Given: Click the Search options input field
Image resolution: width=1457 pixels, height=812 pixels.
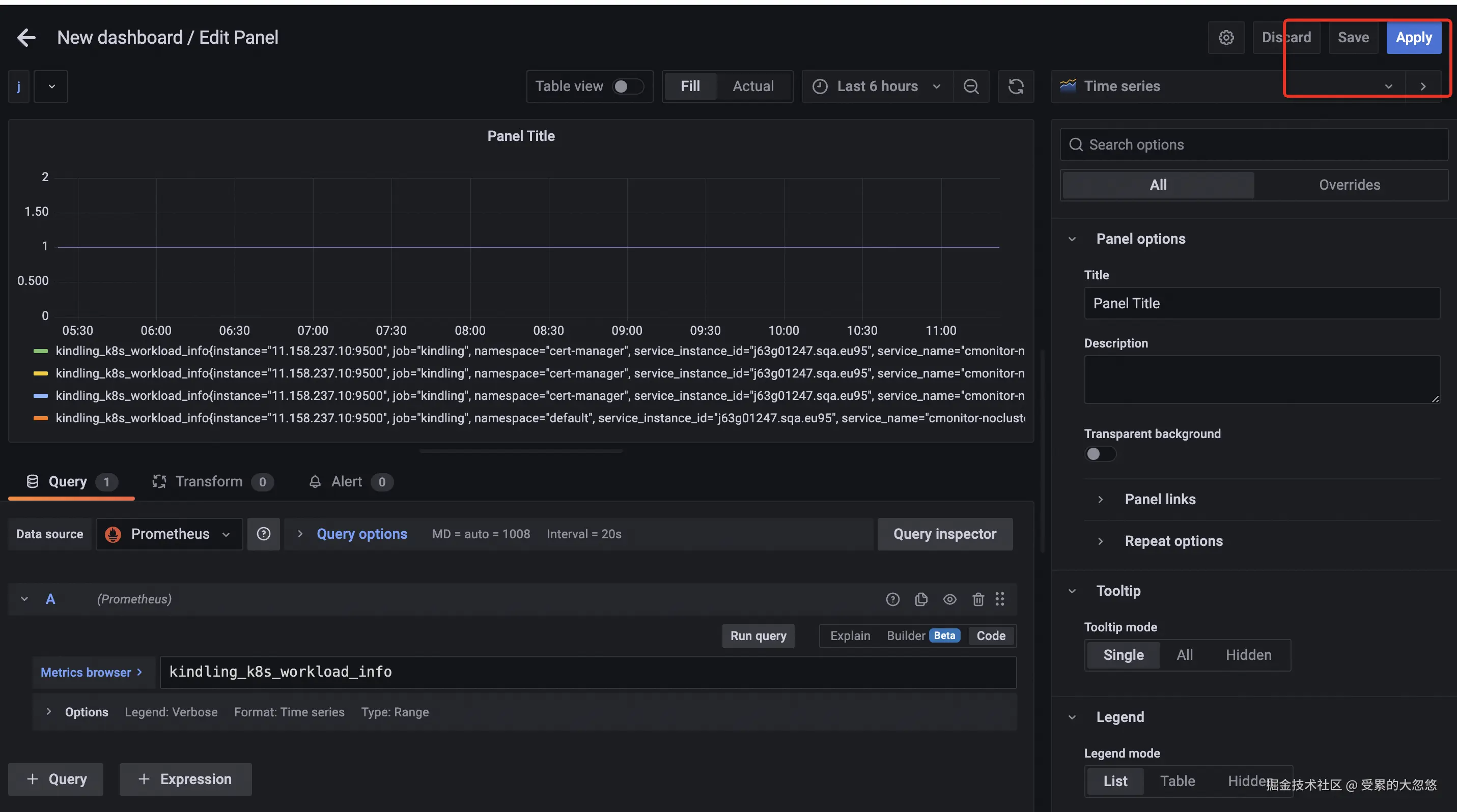Looking at the screenshot, I should click(x=1262, y=144).
